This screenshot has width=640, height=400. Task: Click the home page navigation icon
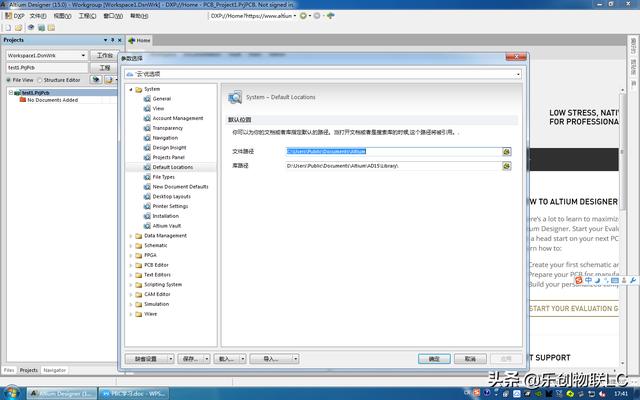point(331,16)
